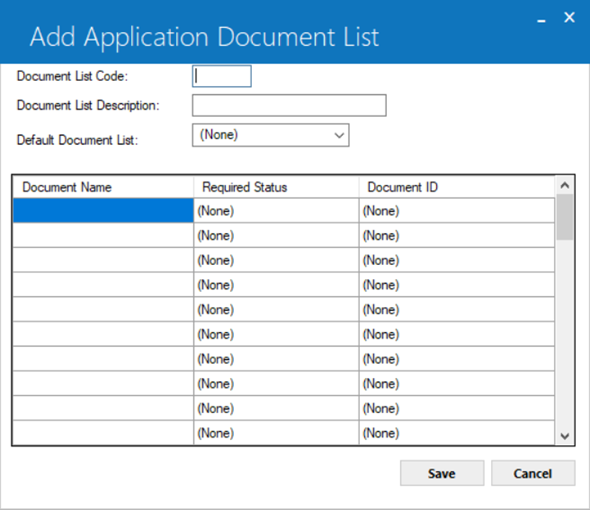Viewport: 590px width, 510px height.
Task: Open first row Required Status (None) cell
Action: 276,211
